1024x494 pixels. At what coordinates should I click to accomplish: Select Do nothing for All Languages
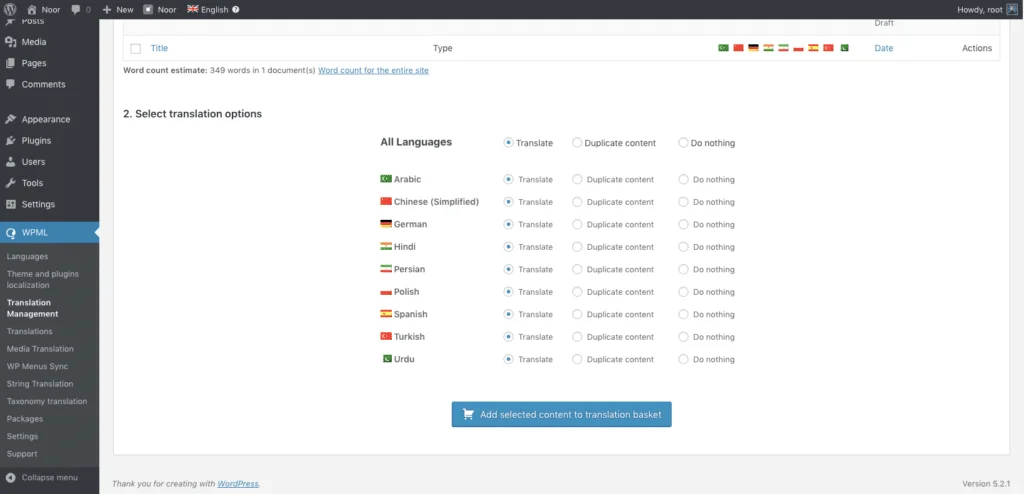click(x=683, y=142)
